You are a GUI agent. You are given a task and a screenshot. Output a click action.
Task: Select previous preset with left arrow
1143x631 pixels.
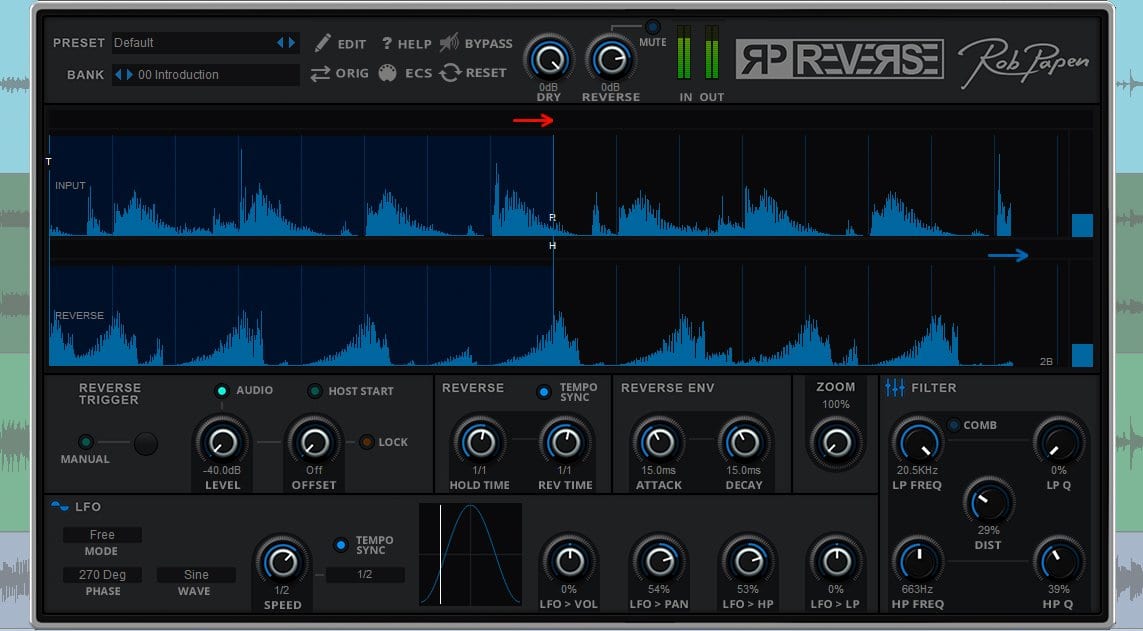click(x=280, y=42)
